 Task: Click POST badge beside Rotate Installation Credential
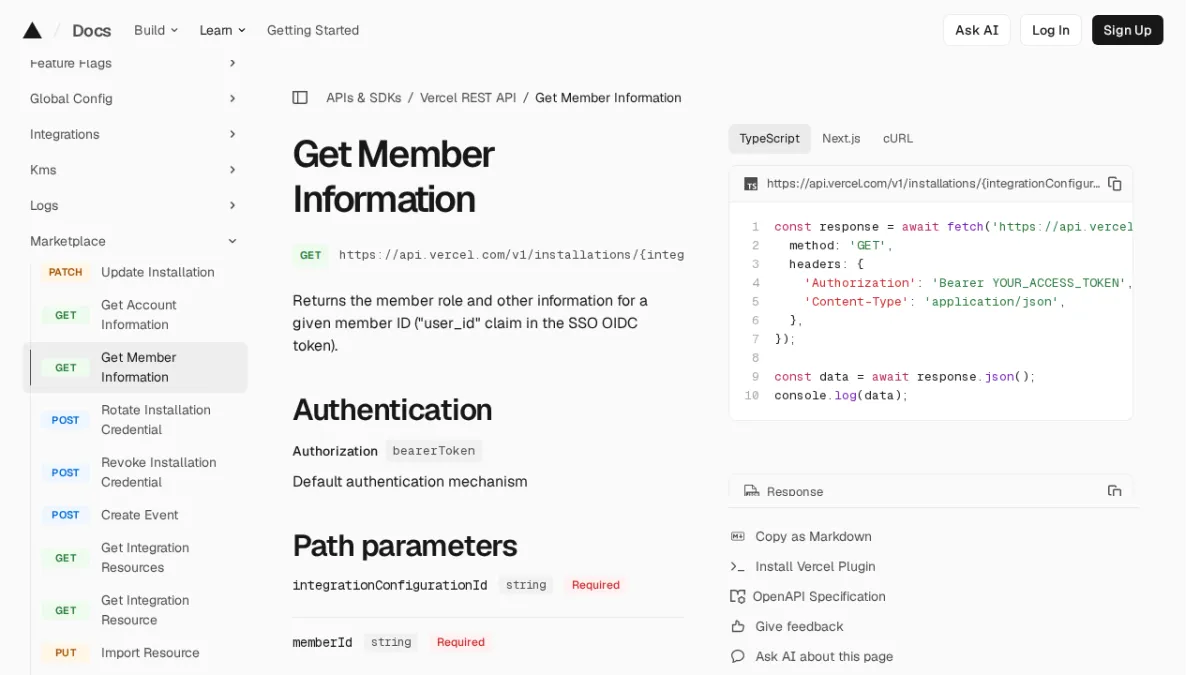click(x=66, y=420)
